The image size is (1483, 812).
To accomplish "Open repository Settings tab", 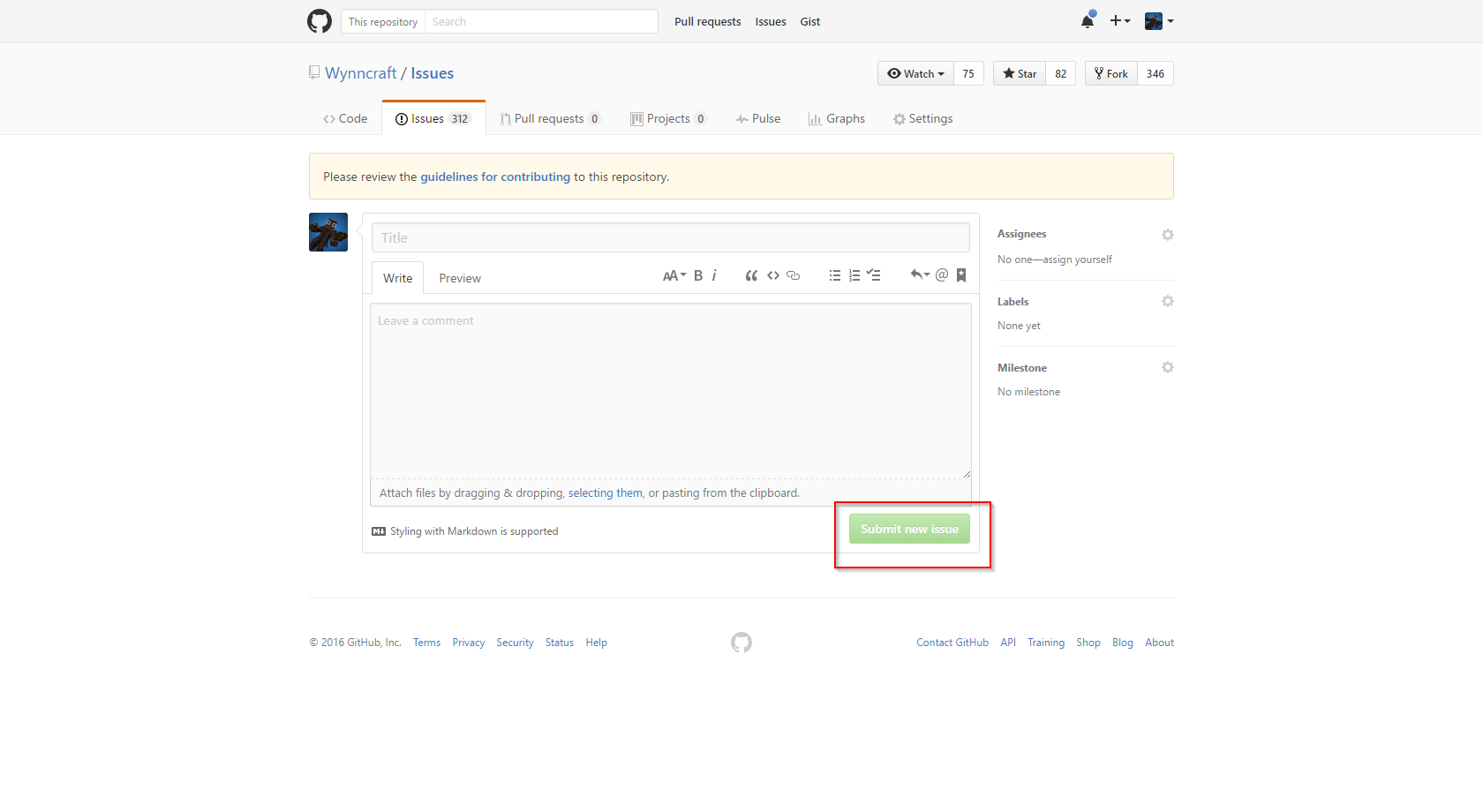I will [x=923, y=118].
